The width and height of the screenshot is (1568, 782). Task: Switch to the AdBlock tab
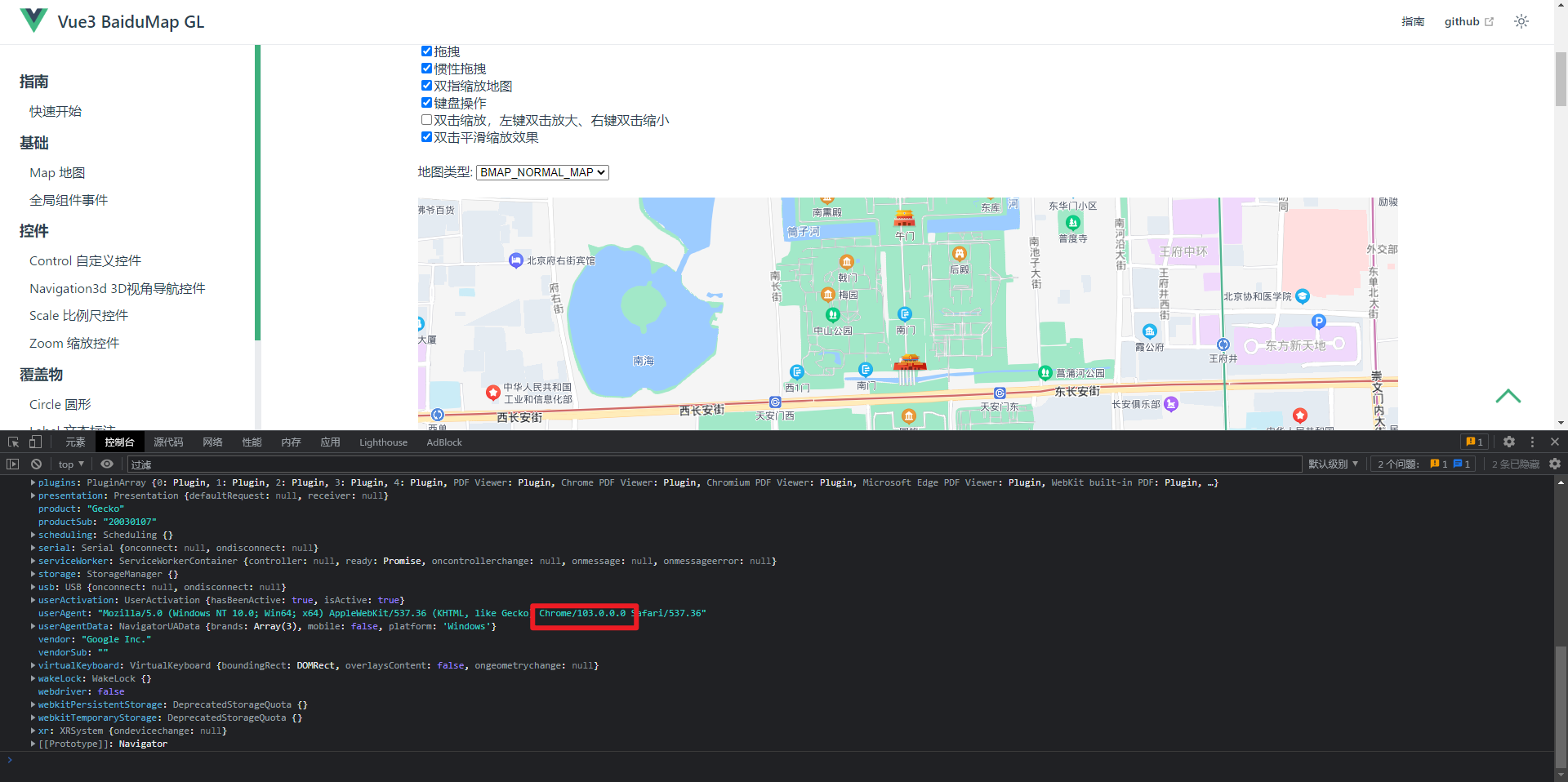pyautogui.click(x=444, y=442)
